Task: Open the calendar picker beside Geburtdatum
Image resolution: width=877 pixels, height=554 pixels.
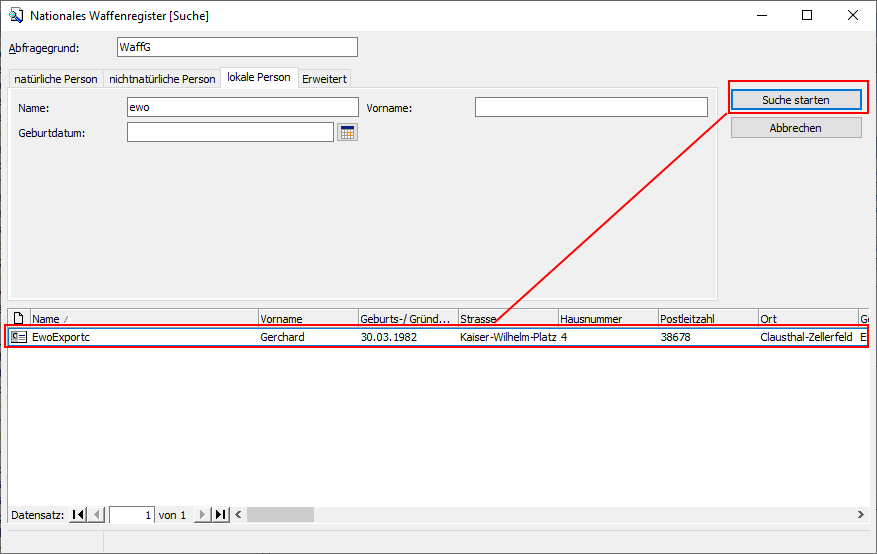Action: 347,133
